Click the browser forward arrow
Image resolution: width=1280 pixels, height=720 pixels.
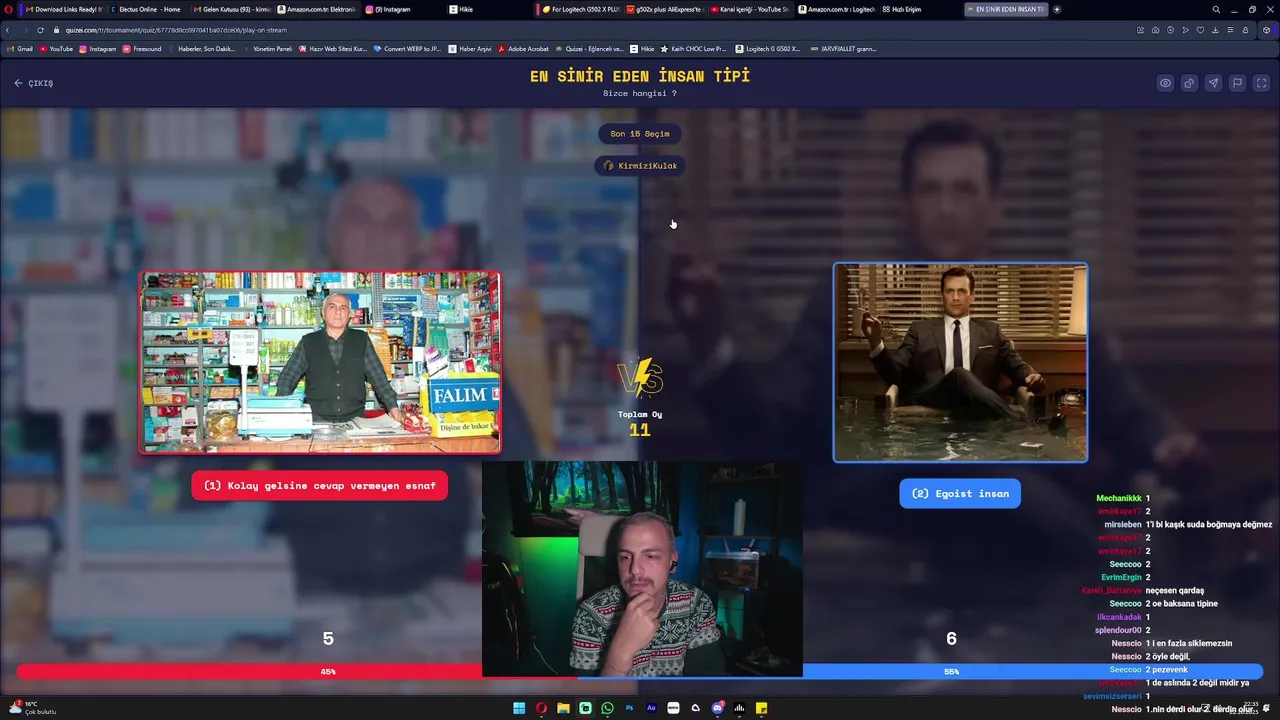[24, 30]
